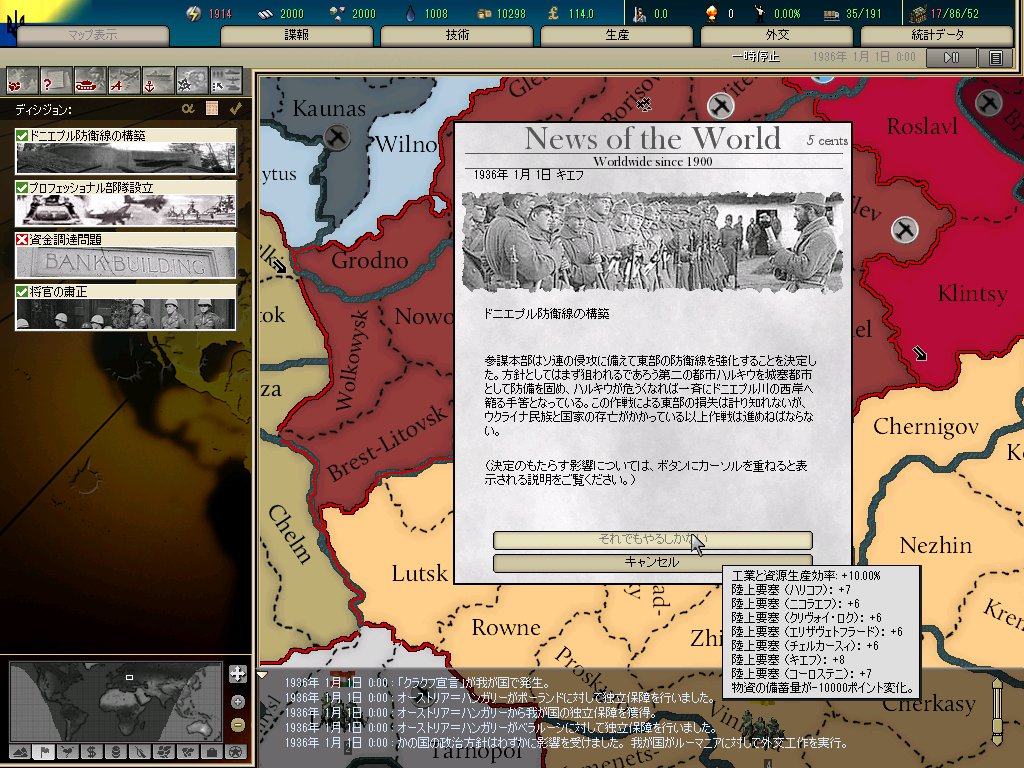The image size is (1024, 768).
Task: Zoom out with the minus button
Action: point(238,725)
